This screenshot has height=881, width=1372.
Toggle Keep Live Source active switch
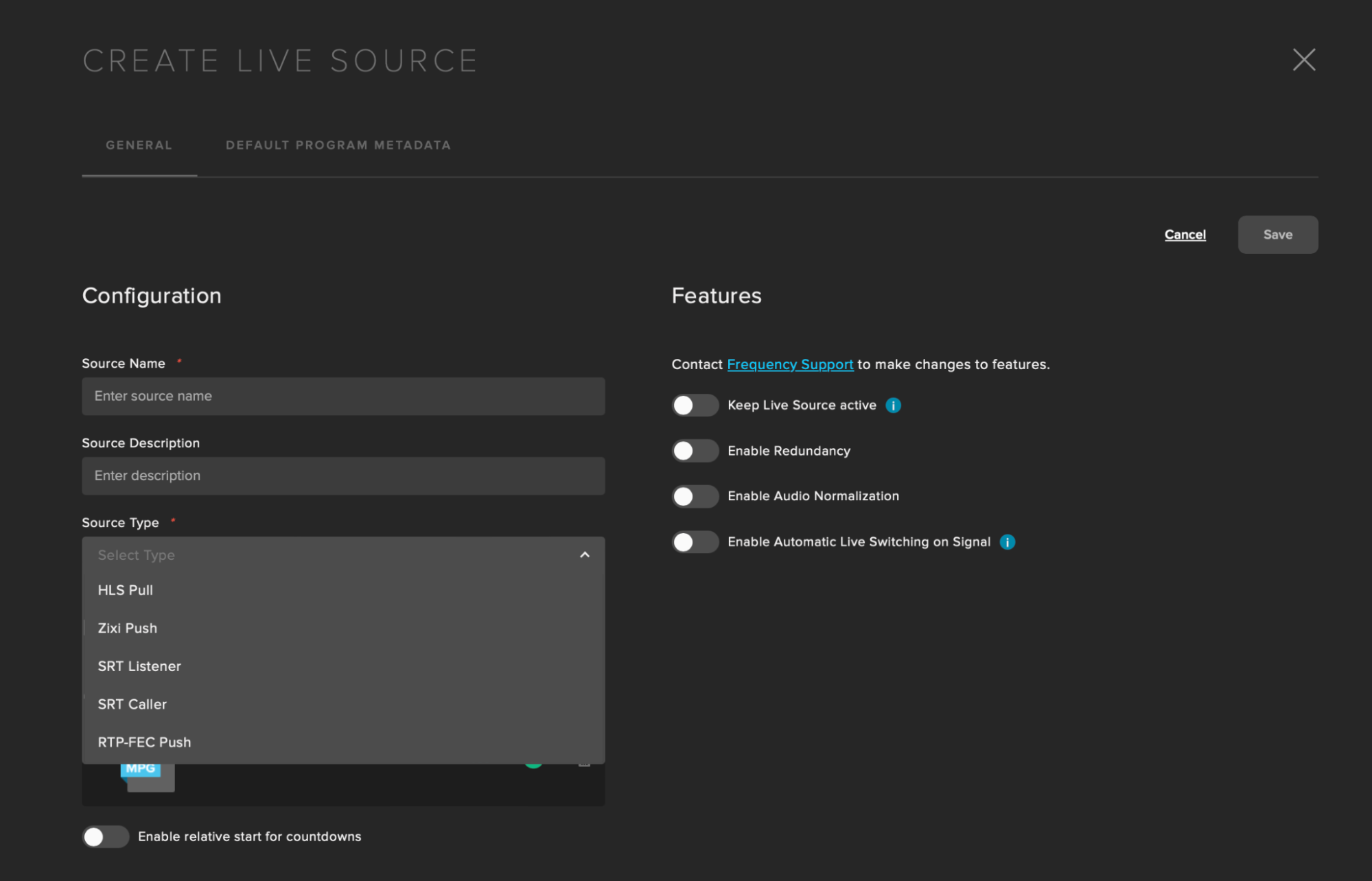coord(695,406)
